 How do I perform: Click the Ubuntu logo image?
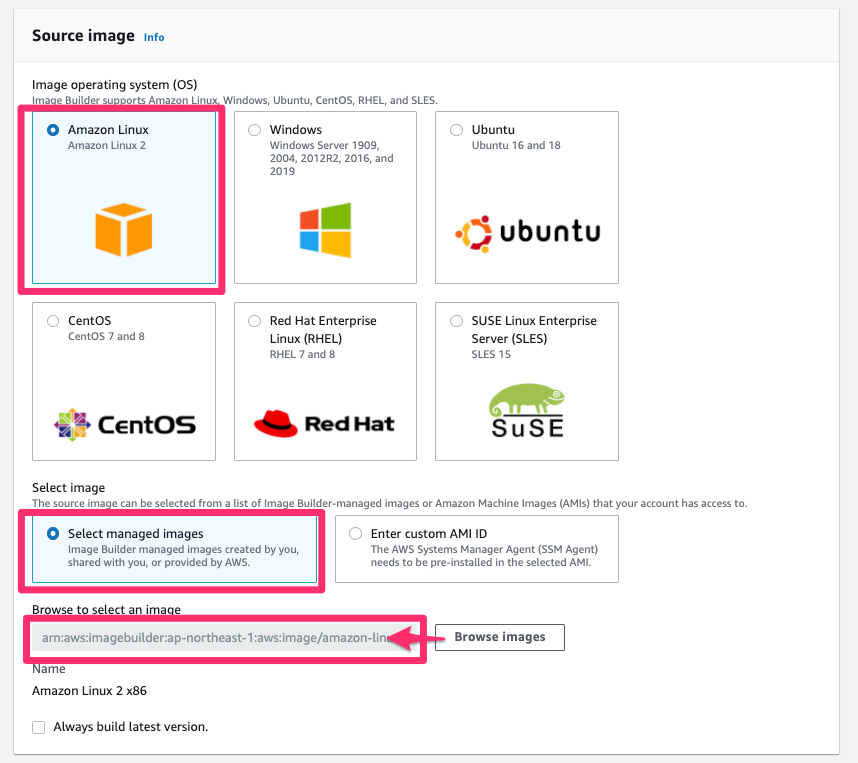tap(527, 234)
